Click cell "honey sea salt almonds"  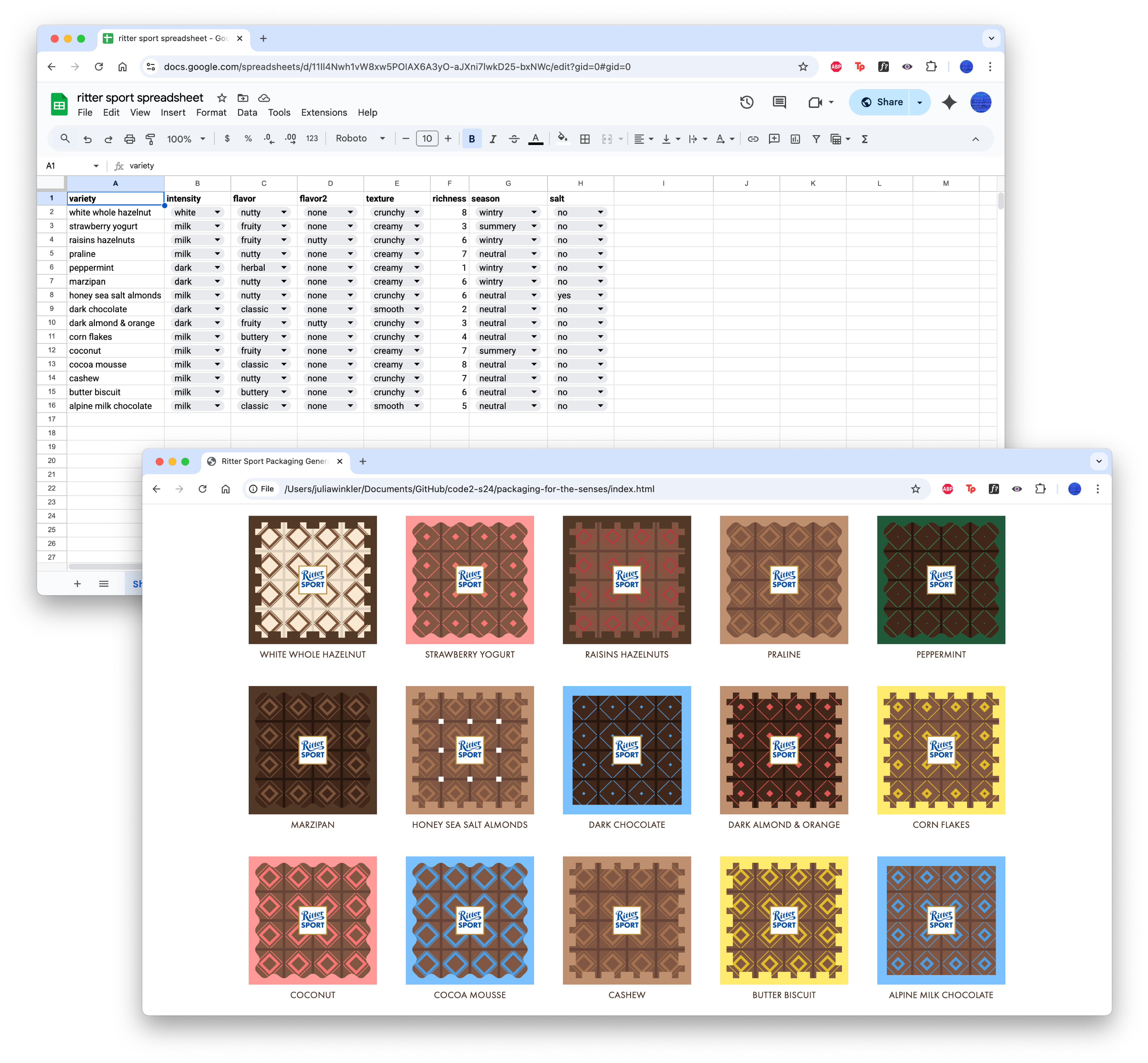[115, 295]
